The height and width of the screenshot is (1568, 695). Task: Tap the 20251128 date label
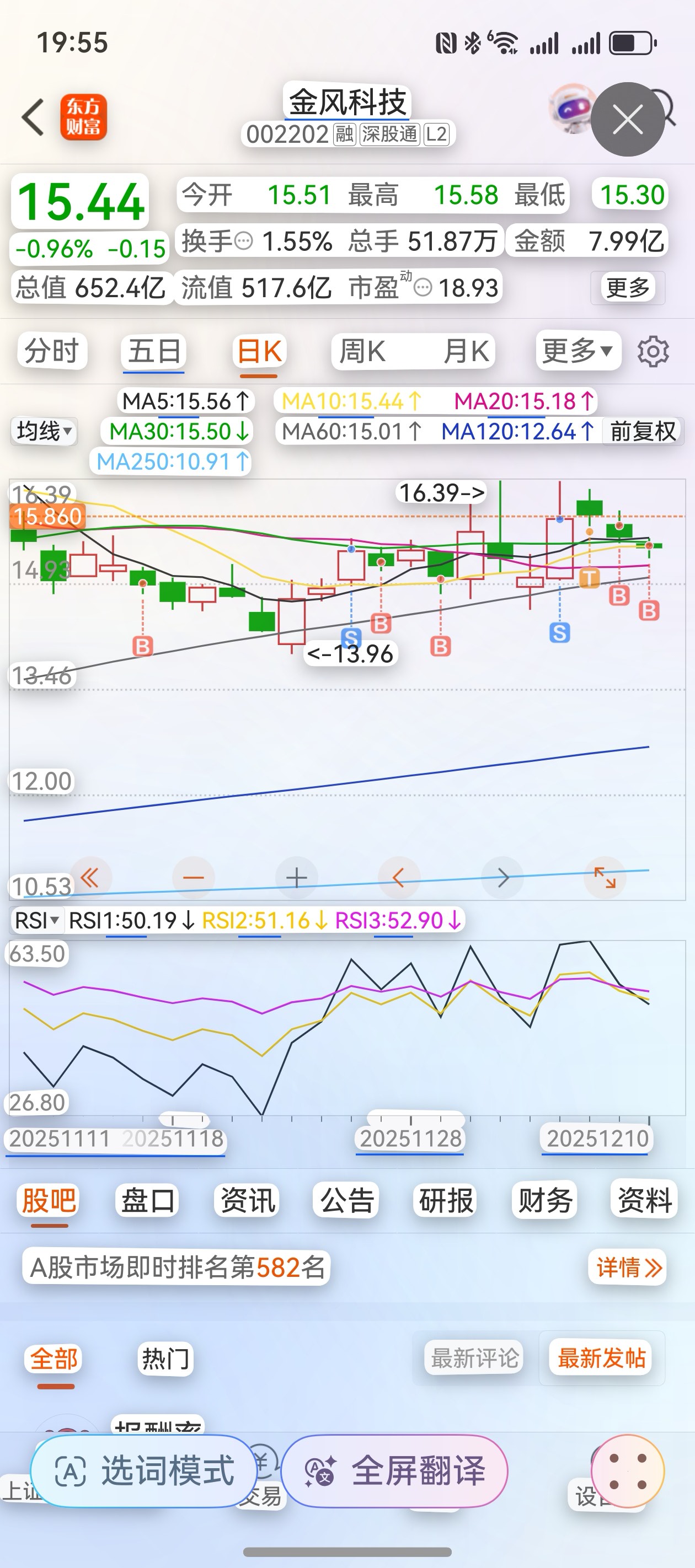tap(410, 1139)
